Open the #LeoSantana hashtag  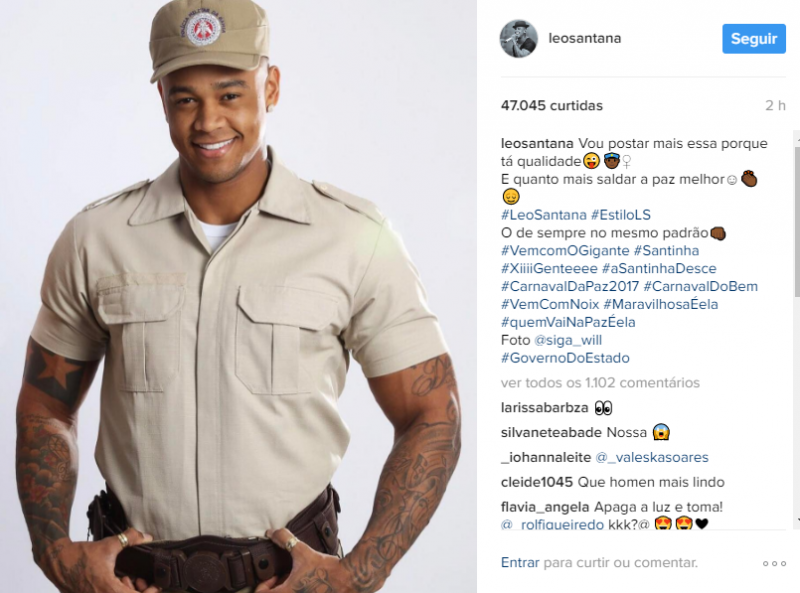tap(543, 215)
